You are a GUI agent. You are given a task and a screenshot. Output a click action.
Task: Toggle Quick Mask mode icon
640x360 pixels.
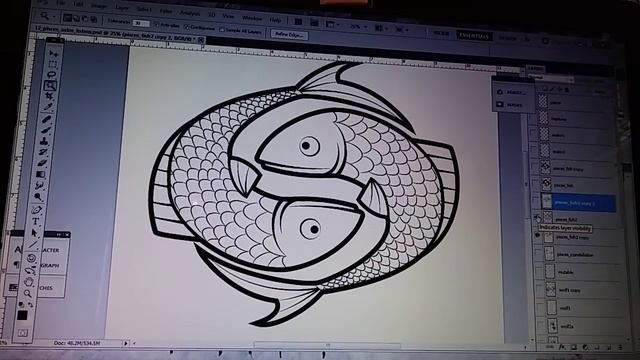23,333
